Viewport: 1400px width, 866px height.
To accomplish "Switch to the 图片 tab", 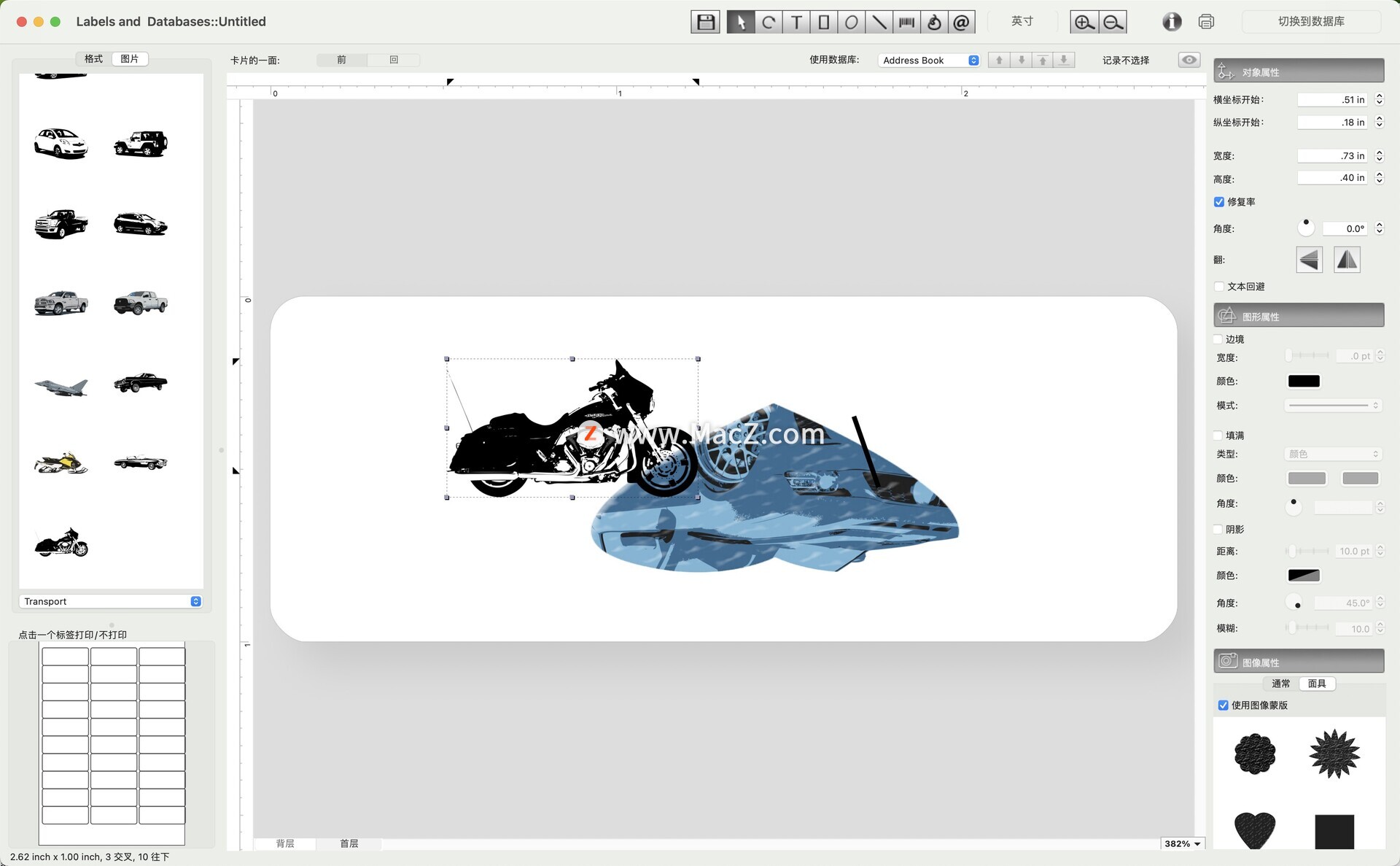I will click(x=130, y=59).
